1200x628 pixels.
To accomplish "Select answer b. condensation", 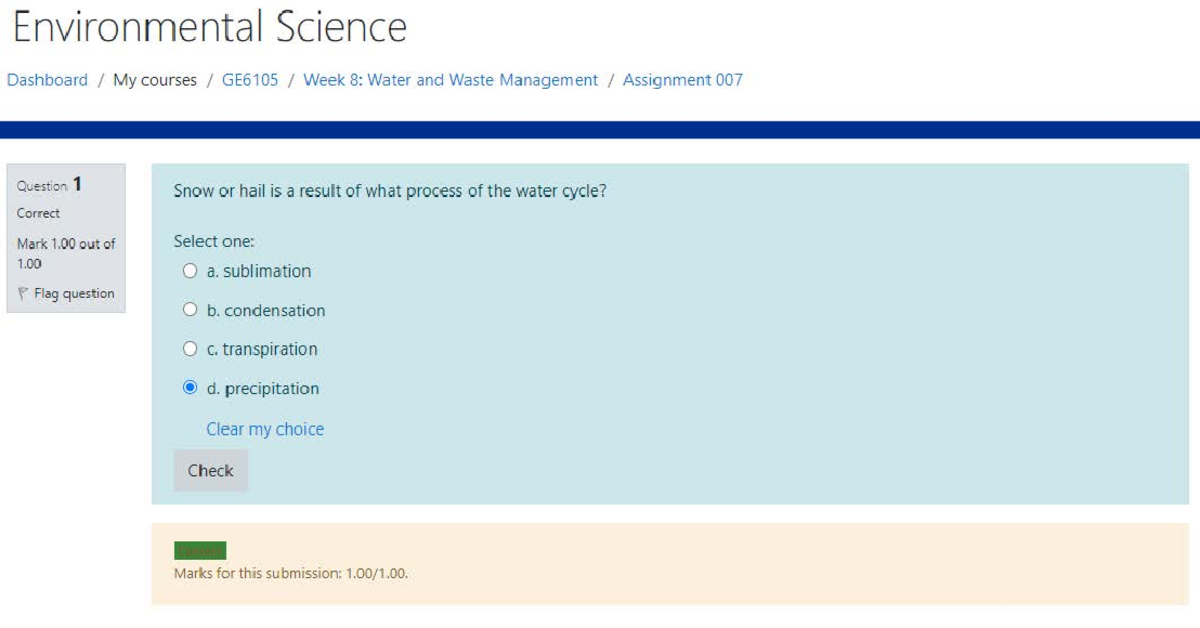I will coord(190,310).
